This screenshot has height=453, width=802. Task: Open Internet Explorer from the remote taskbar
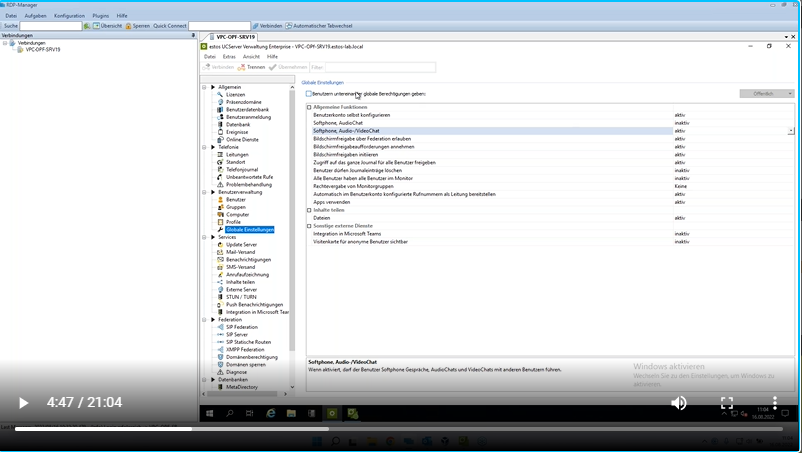point(270,413)
